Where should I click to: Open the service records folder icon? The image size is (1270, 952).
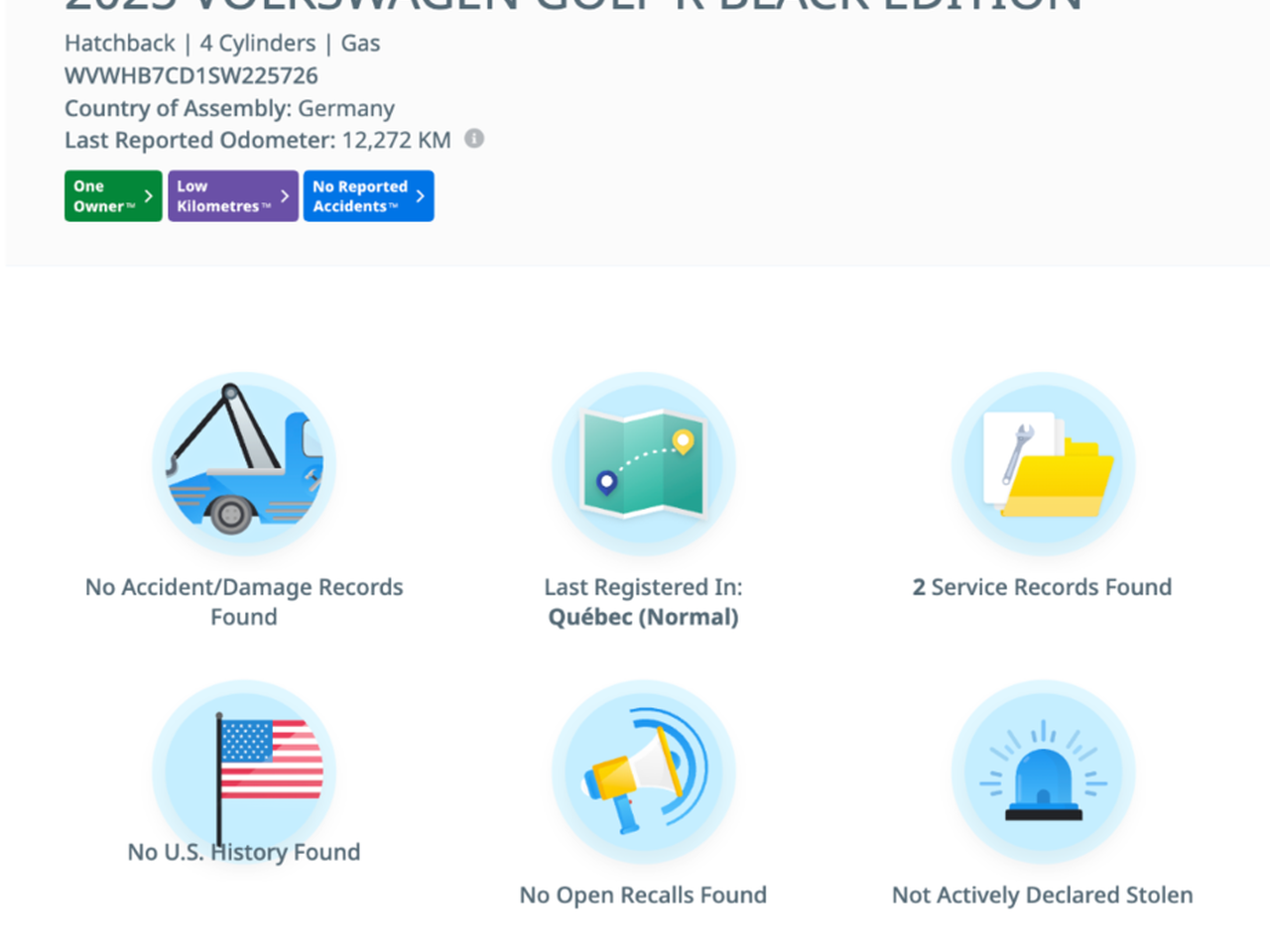click(x=1043, y=463)
